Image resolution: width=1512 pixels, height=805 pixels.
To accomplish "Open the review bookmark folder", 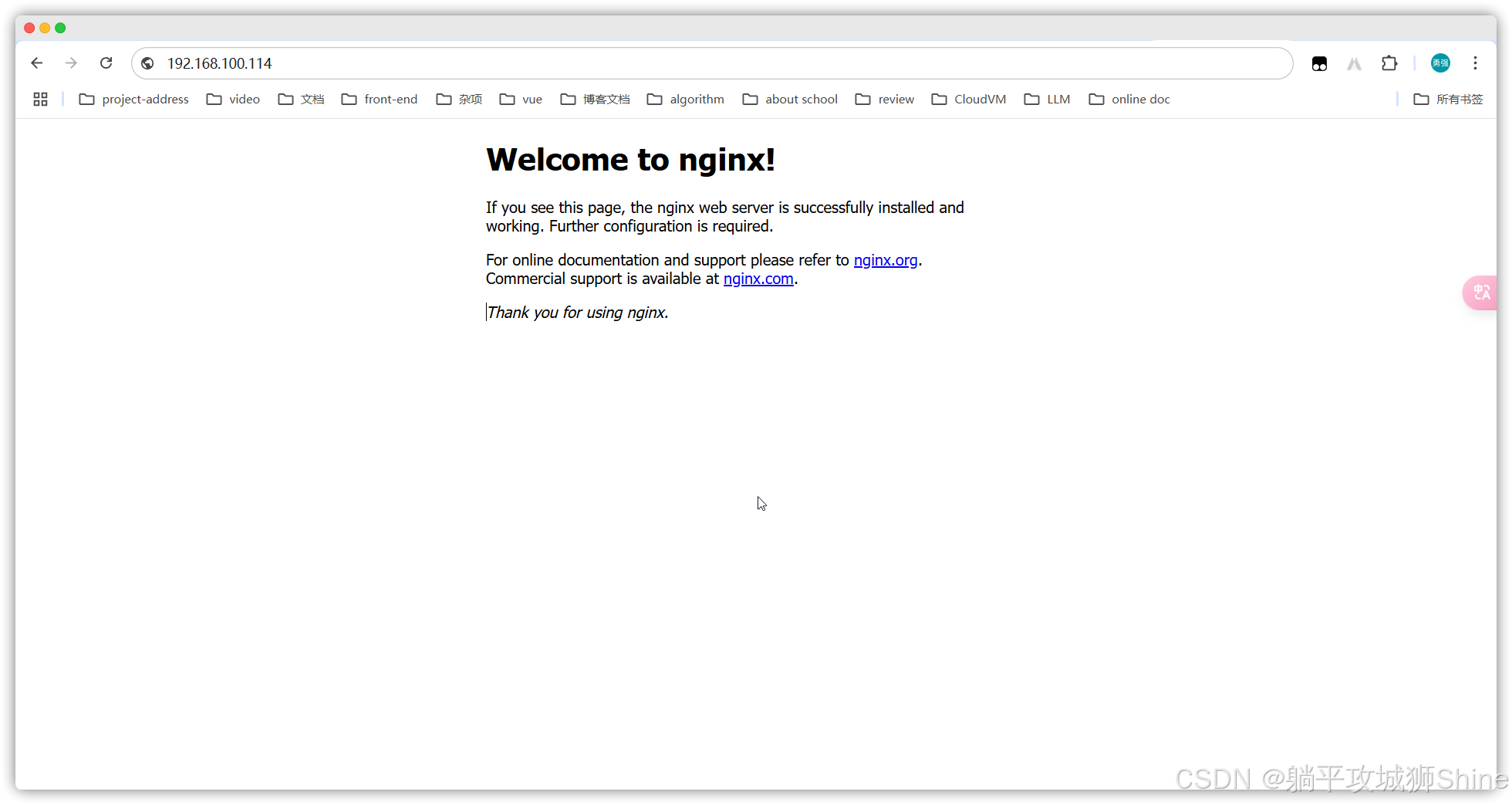I will point(884,99).
